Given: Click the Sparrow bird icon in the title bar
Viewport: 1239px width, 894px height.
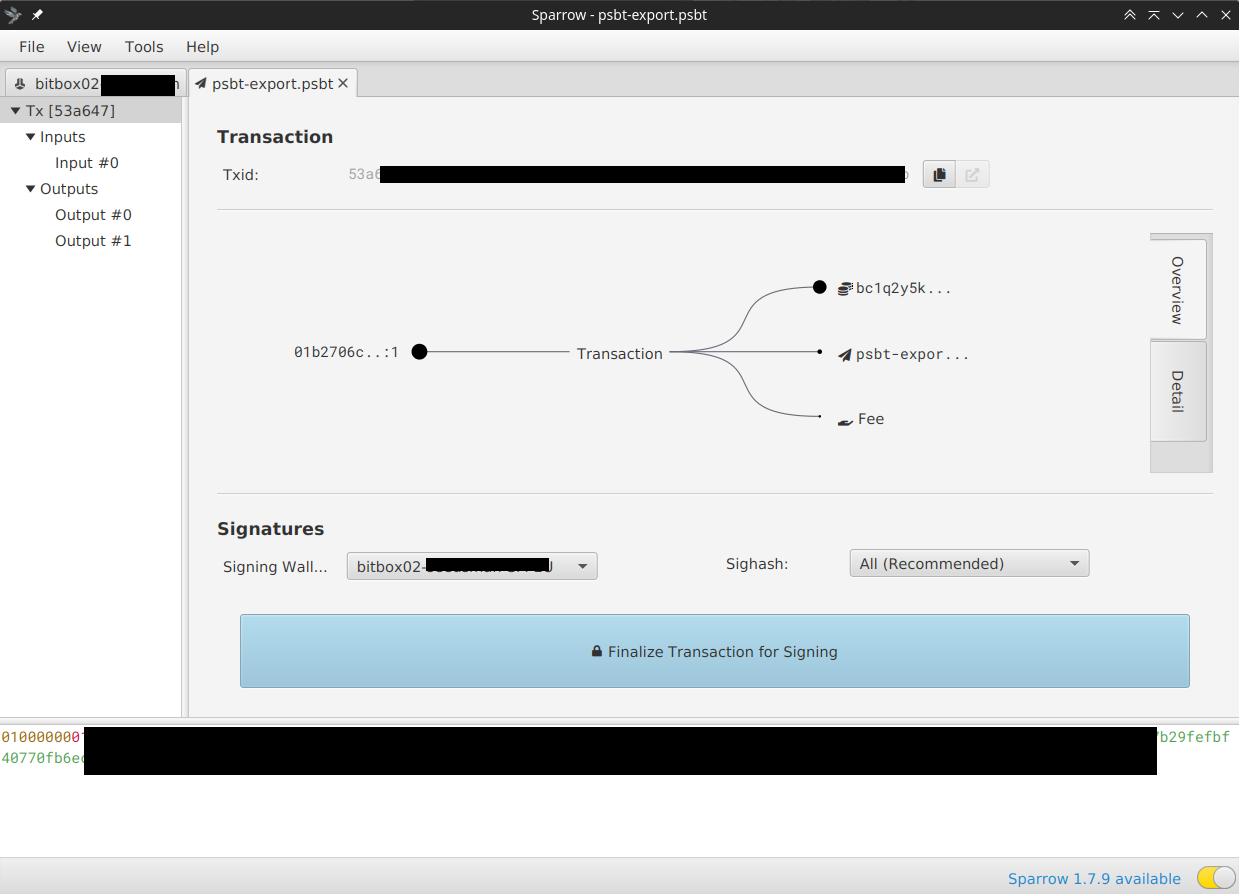Looking at the screenshot, I should tap(11, 14).
